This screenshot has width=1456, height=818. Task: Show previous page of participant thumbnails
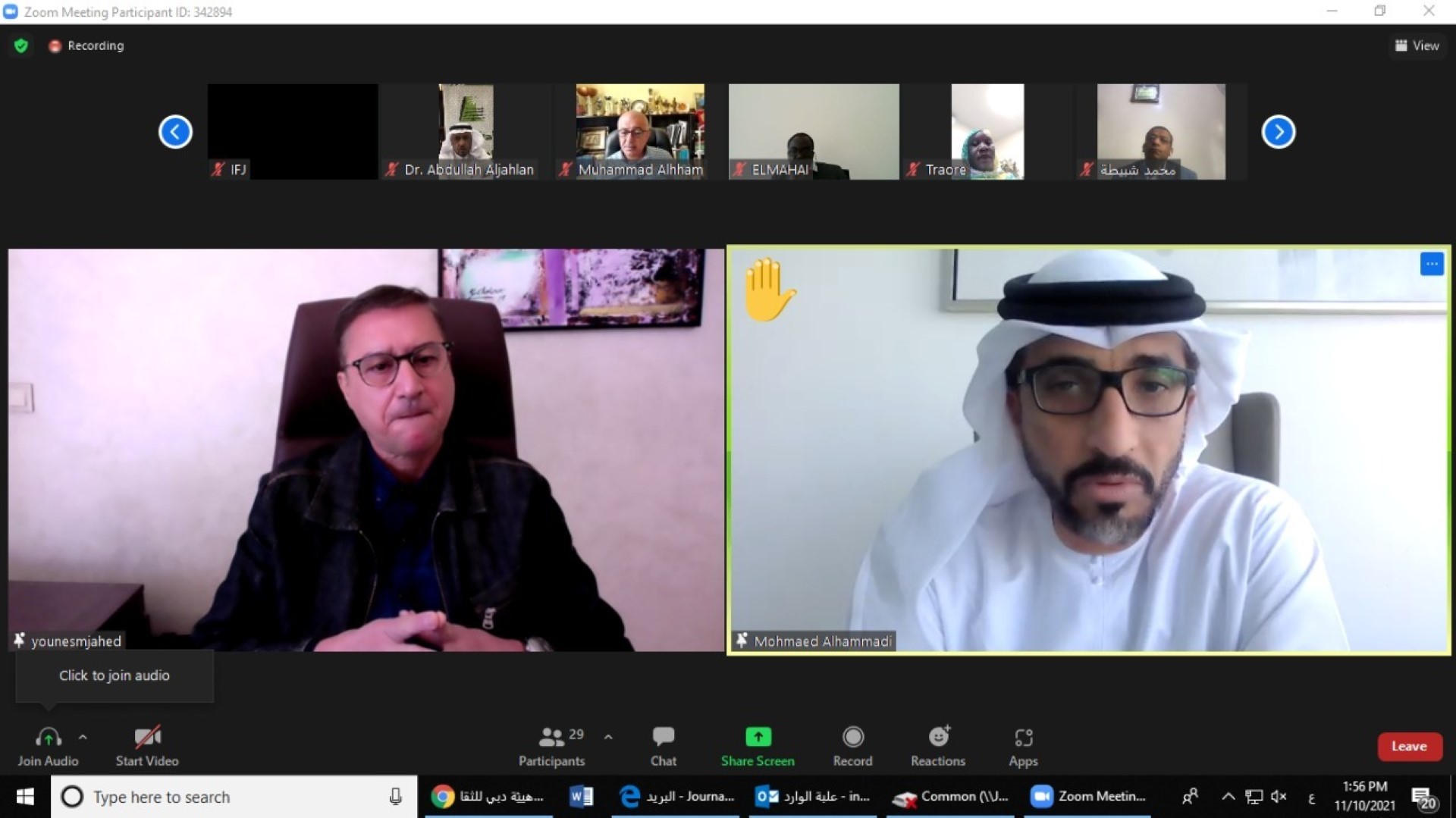pos(175,132)
